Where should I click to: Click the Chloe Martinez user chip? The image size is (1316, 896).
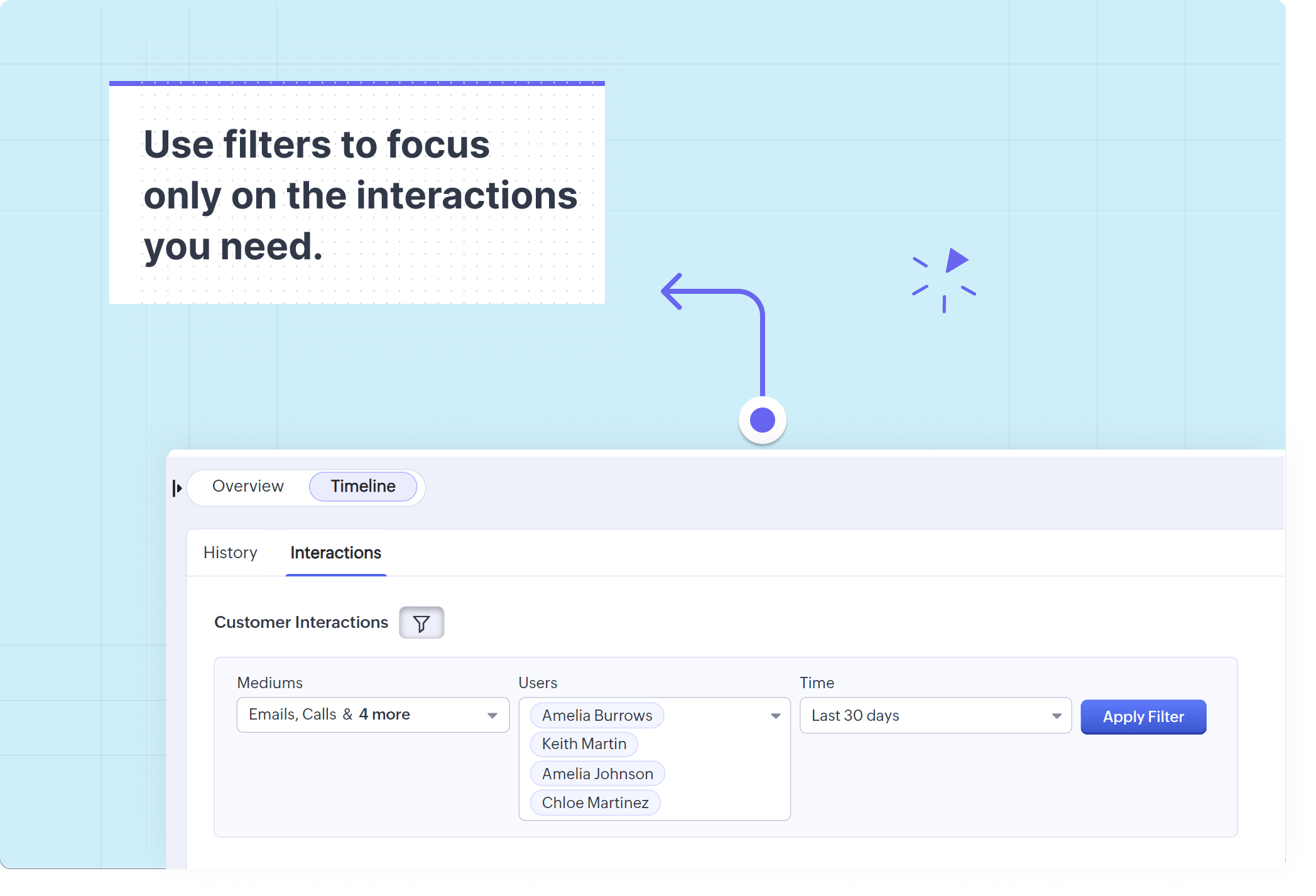(x=595, y=802)
